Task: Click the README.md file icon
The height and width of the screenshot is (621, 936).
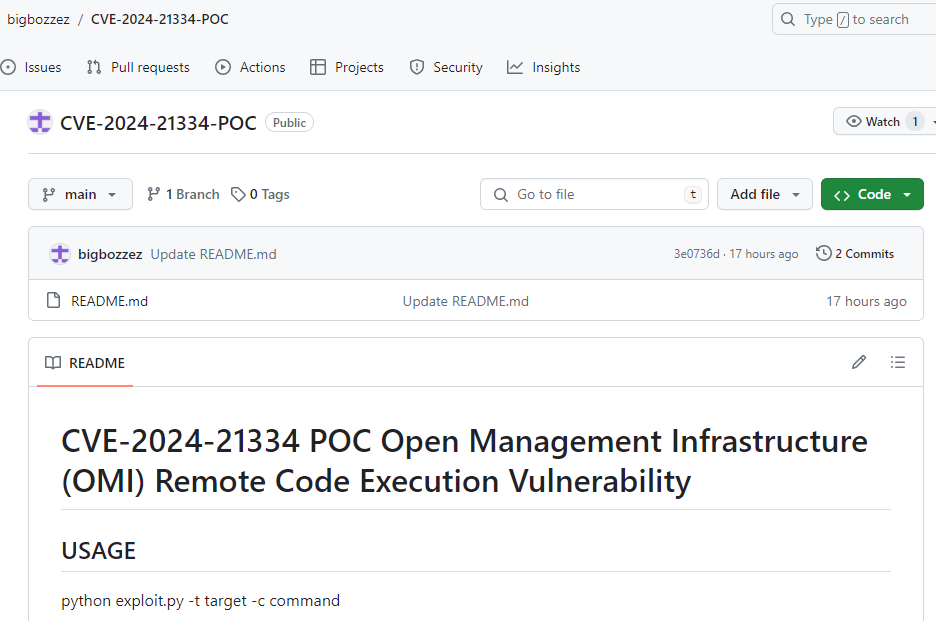Action: click(x=54, y=301)
